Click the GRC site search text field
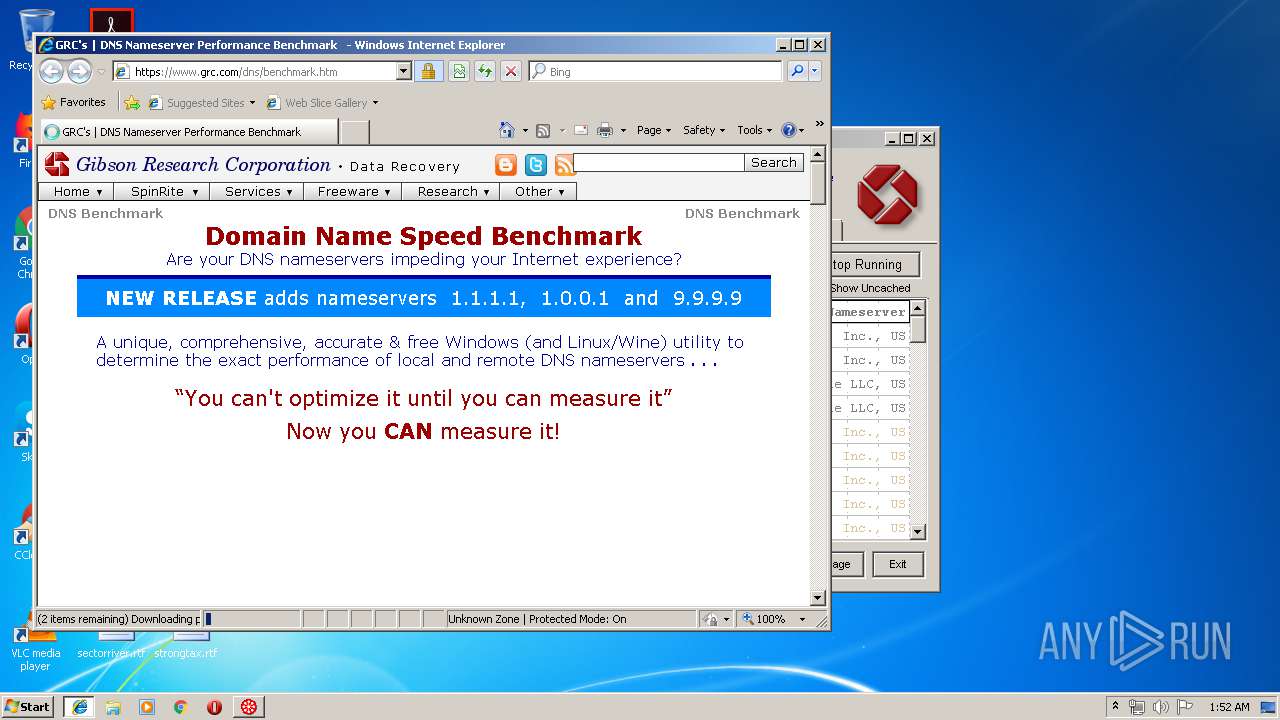This screenshot has height=720, width=1280. (659, 162)
